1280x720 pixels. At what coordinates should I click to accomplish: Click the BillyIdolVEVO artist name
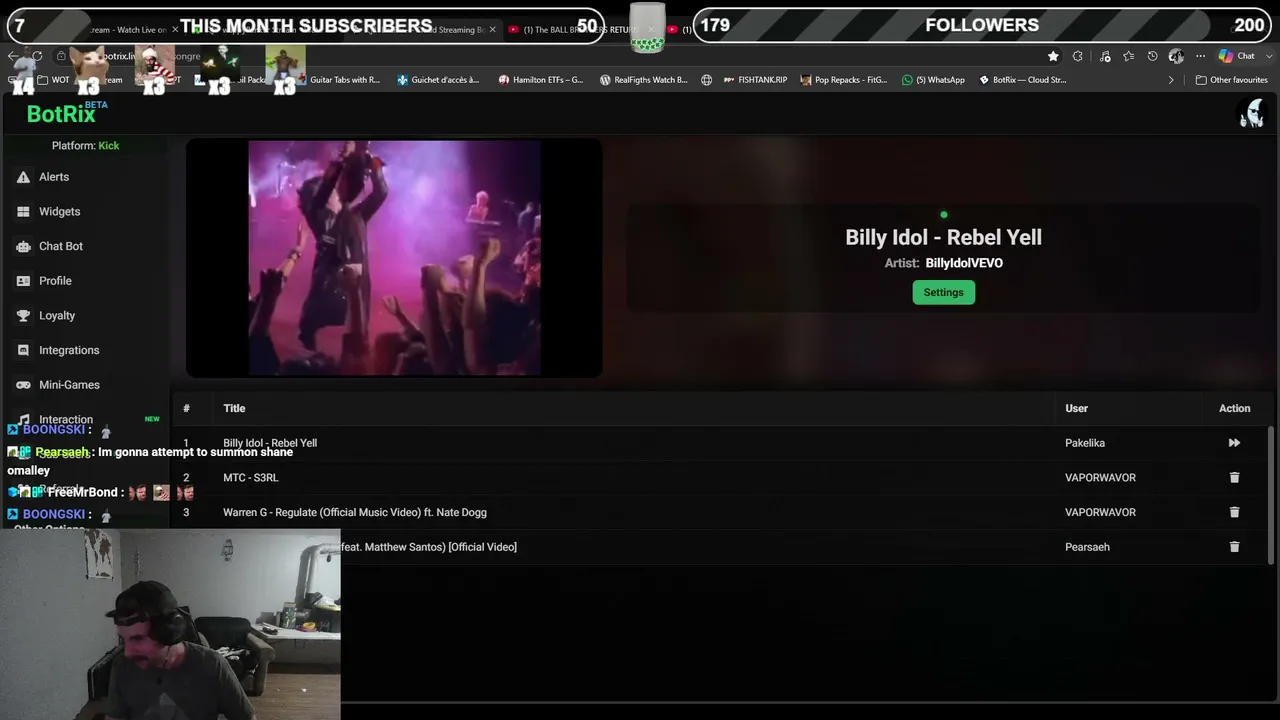(964, 263)
